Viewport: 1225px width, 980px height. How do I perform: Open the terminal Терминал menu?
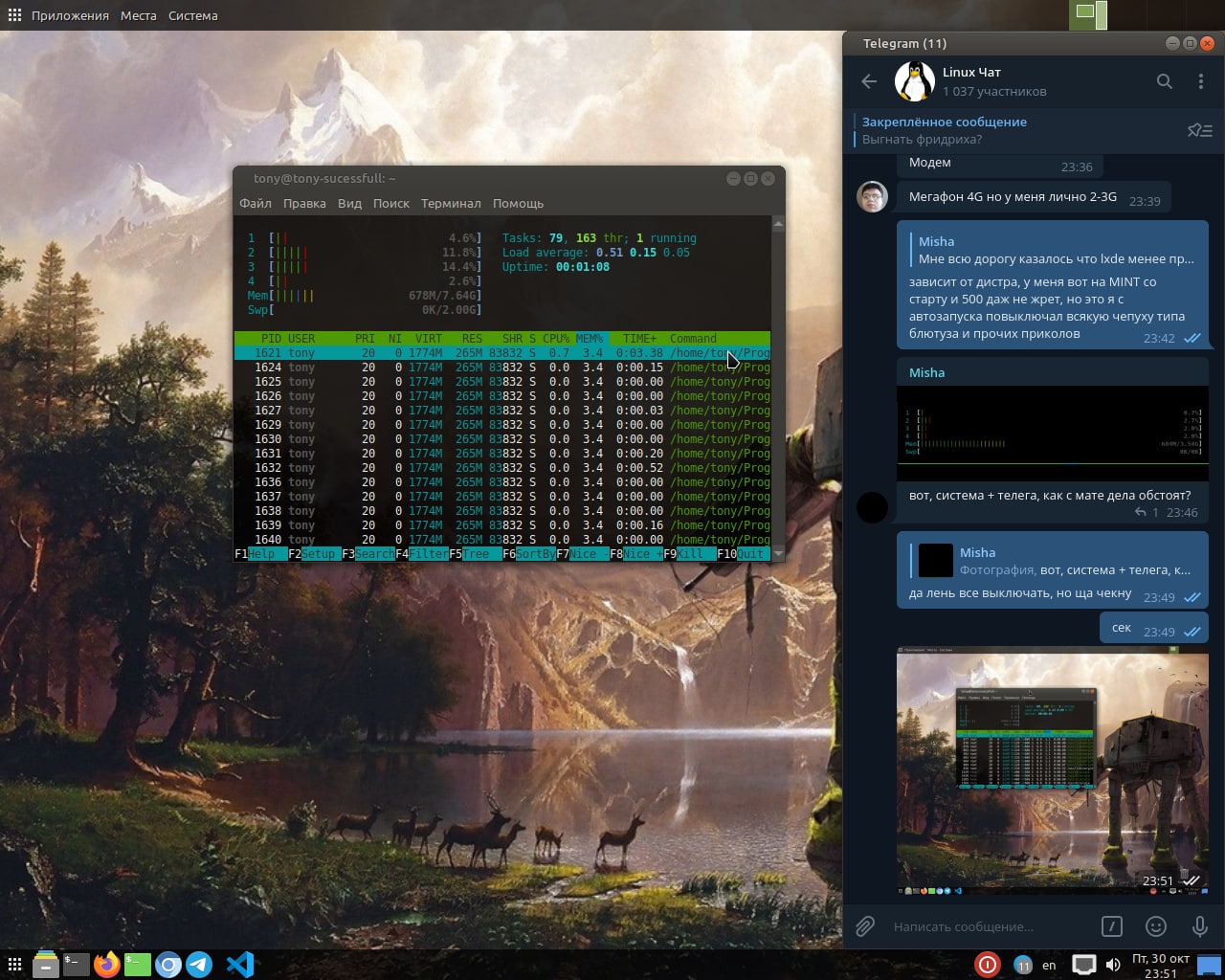[451, 203]
